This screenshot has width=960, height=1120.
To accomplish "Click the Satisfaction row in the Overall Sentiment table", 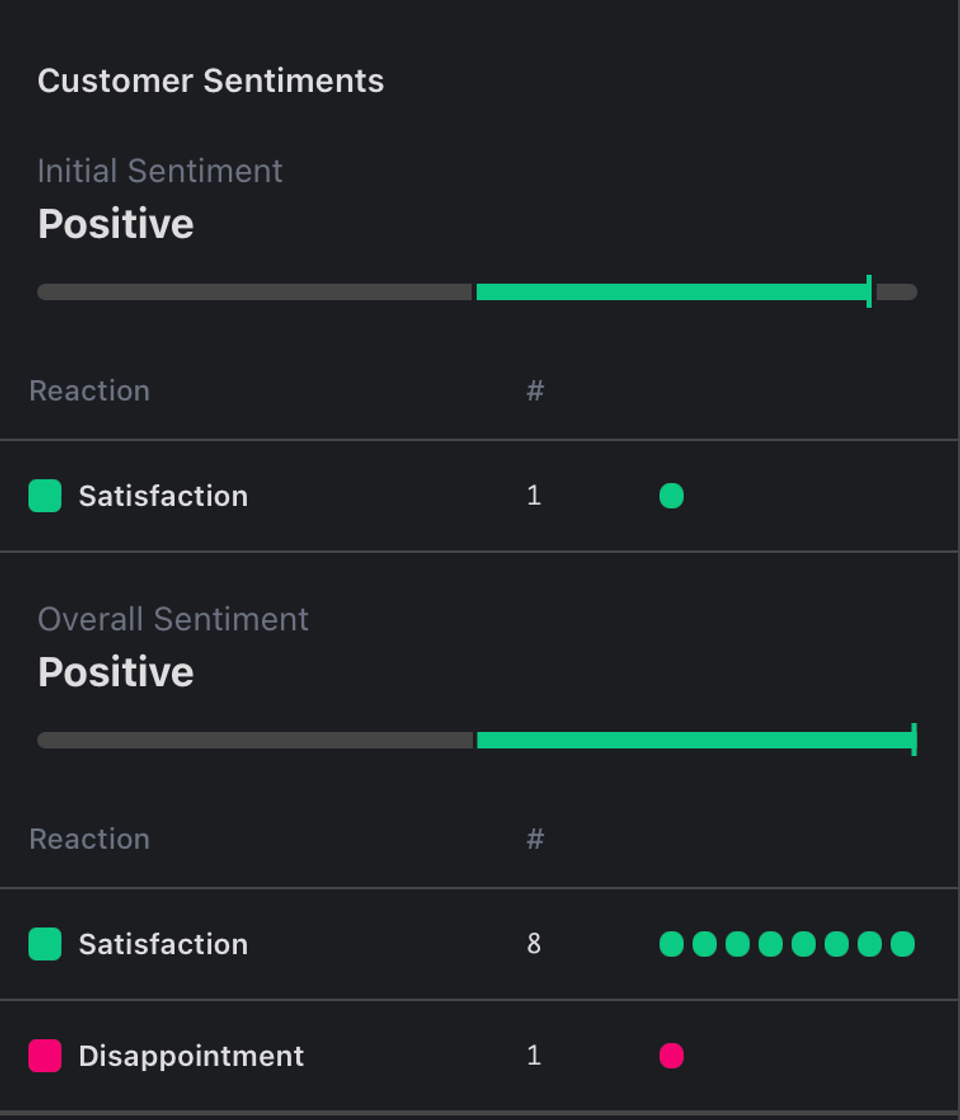I will click(164, 944).
